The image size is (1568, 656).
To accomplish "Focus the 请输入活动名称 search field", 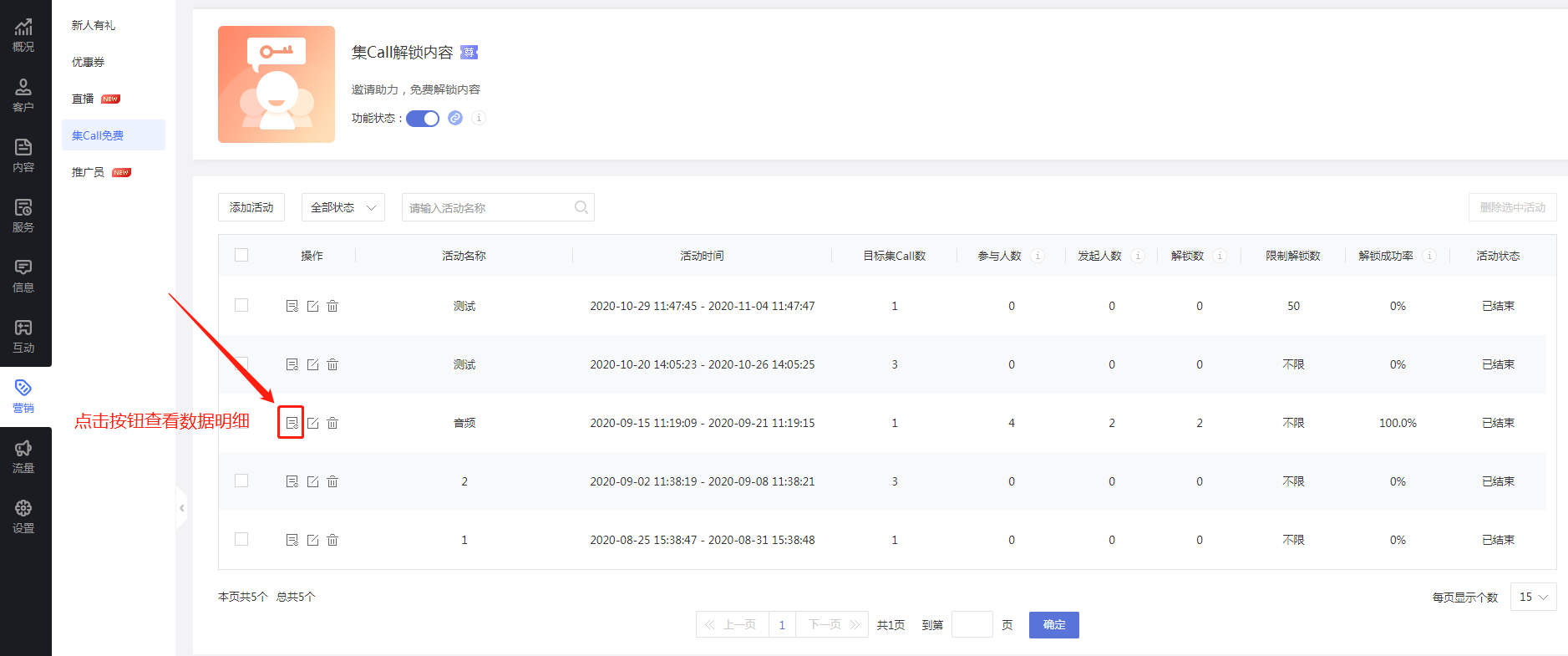I will tap(498, 207).
